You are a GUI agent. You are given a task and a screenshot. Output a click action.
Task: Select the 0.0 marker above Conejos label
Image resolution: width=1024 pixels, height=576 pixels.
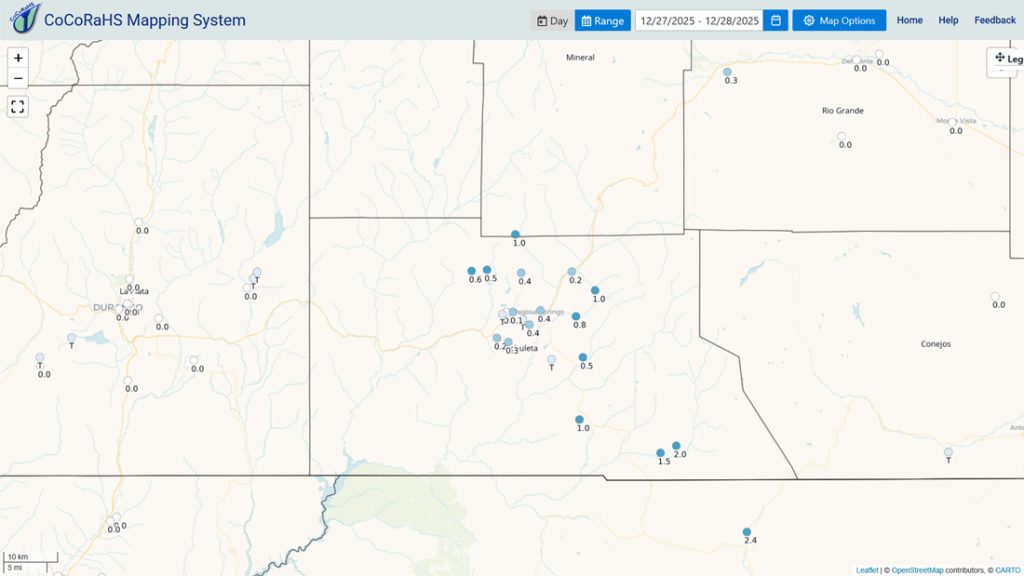point(995,296)
